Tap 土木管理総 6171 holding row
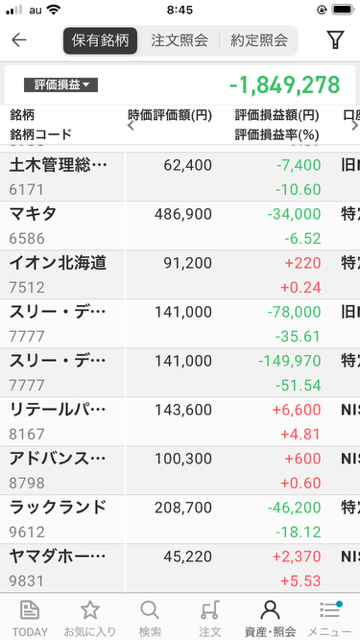This screenshot has width=360, height=640. 180,177
